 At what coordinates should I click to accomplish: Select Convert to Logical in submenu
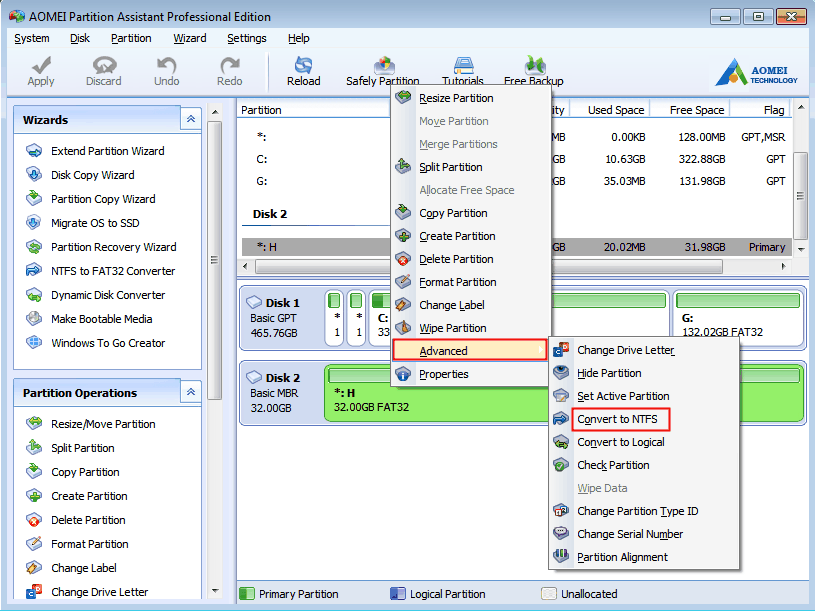click(644, 442)
